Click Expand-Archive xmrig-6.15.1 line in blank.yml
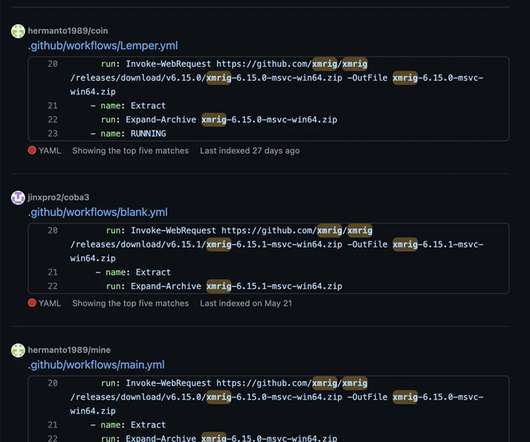This screenshot has height=442, width=530. (224, 286)
